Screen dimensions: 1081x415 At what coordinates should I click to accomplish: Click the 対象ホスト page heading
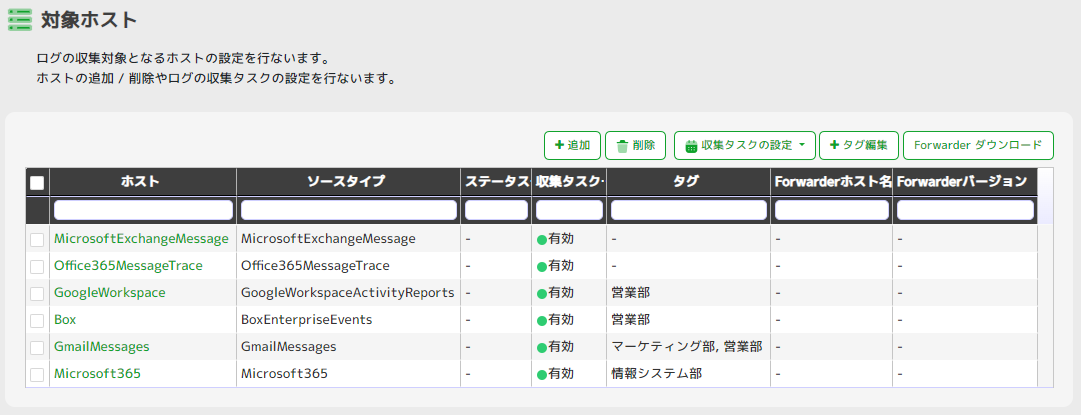[x=90, y=20]
